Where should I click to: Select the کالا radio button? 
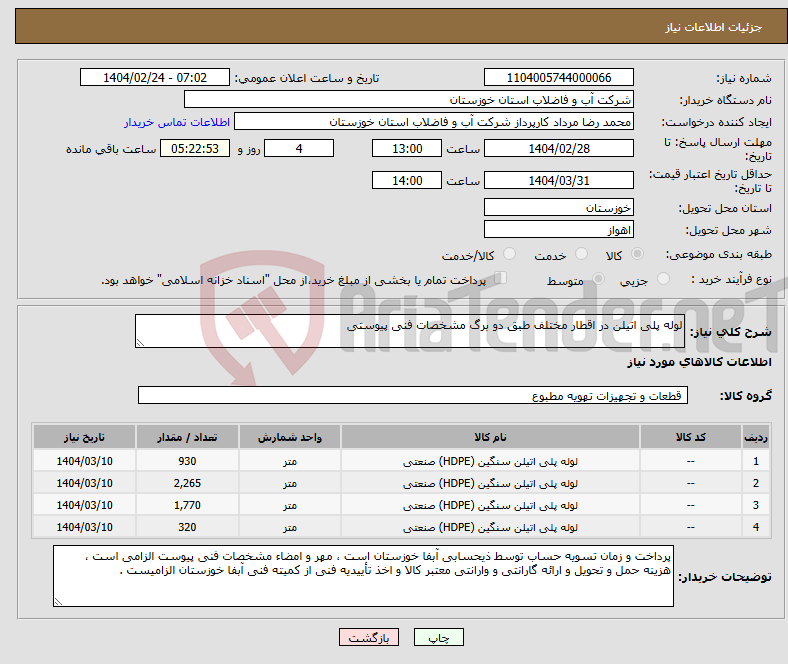tap(638, 256)
